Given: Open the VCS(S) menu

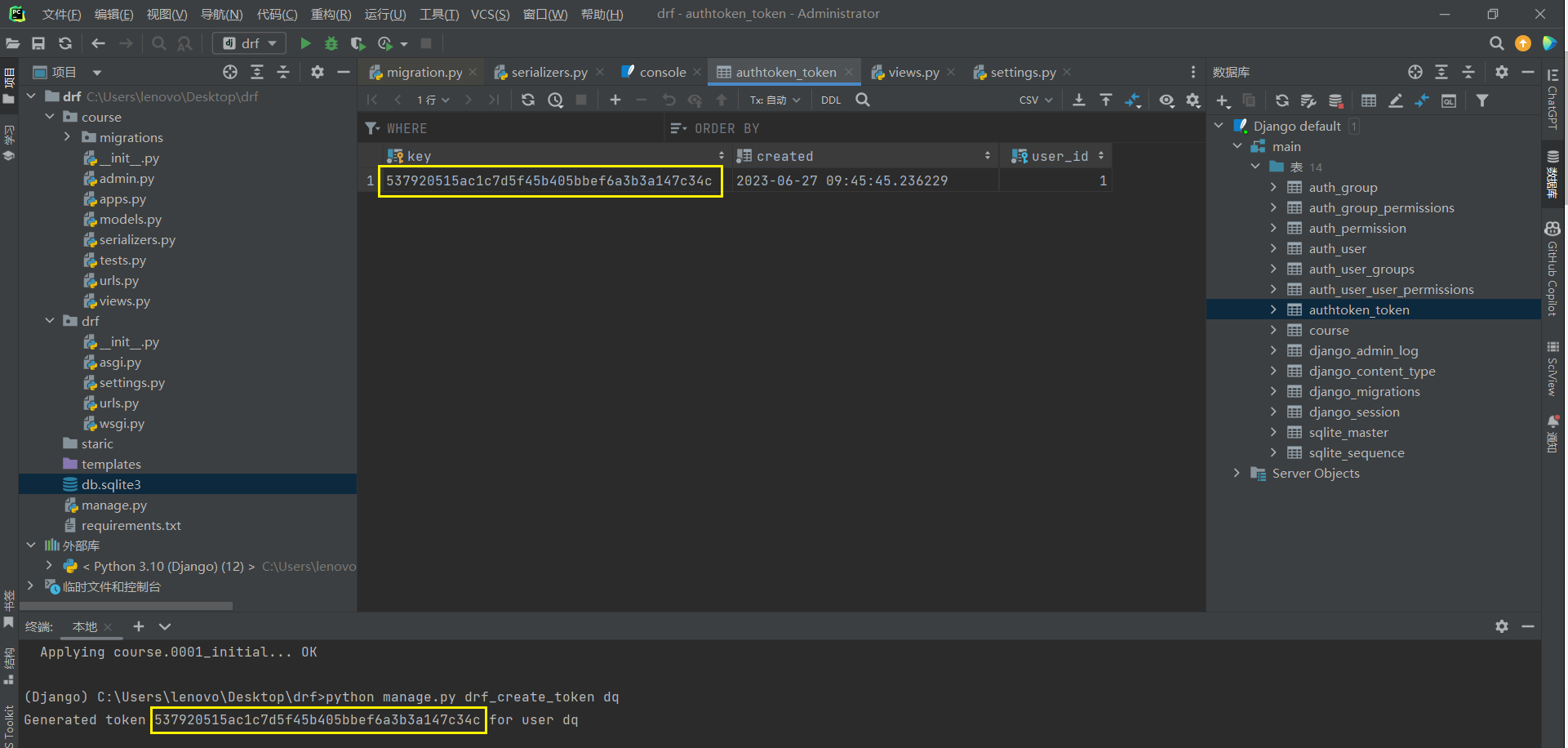Looking at the screenshot, I should 490,14.
